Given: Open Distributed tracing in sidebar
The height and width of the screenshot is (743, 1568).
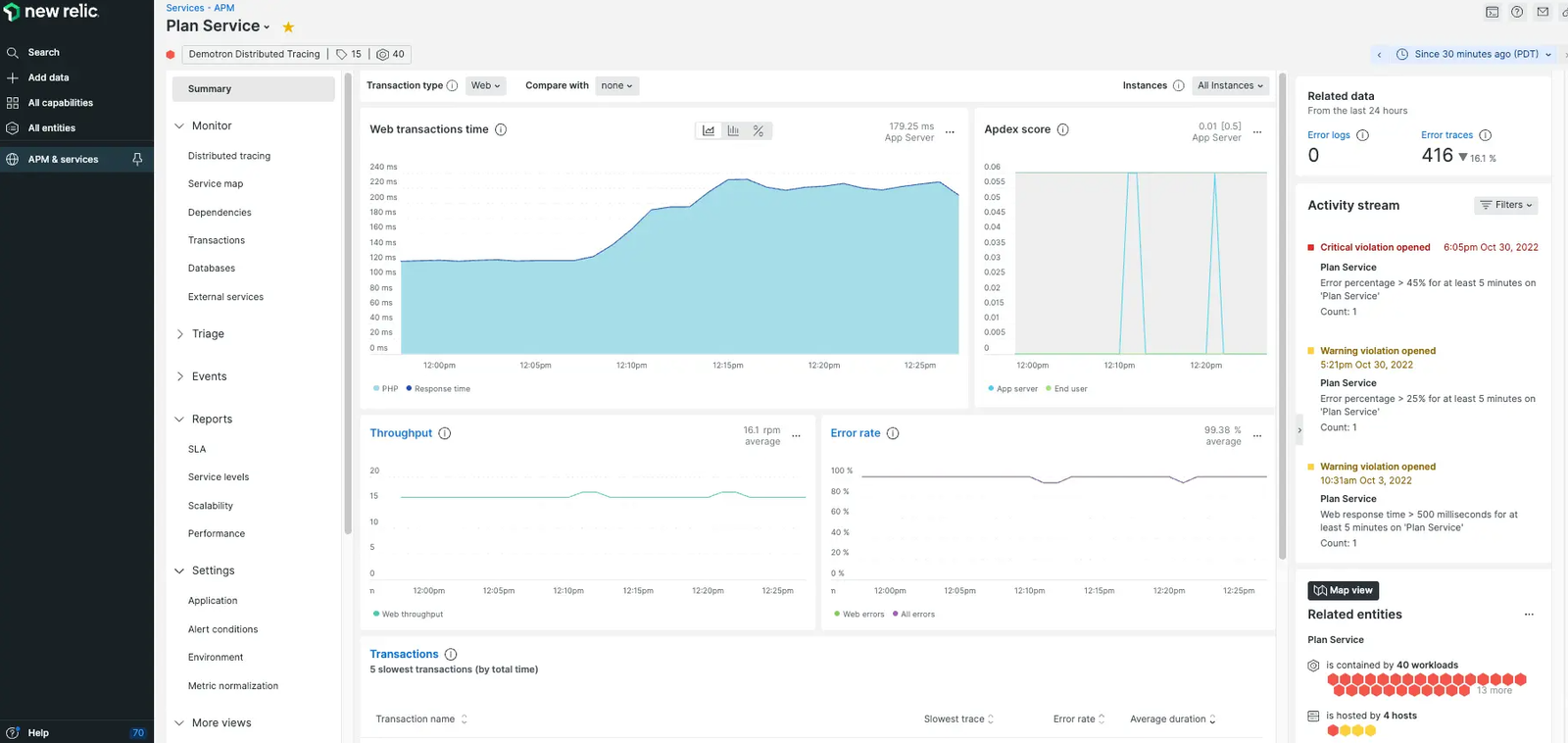Looking at the screenshot, I should click(229, 156).
